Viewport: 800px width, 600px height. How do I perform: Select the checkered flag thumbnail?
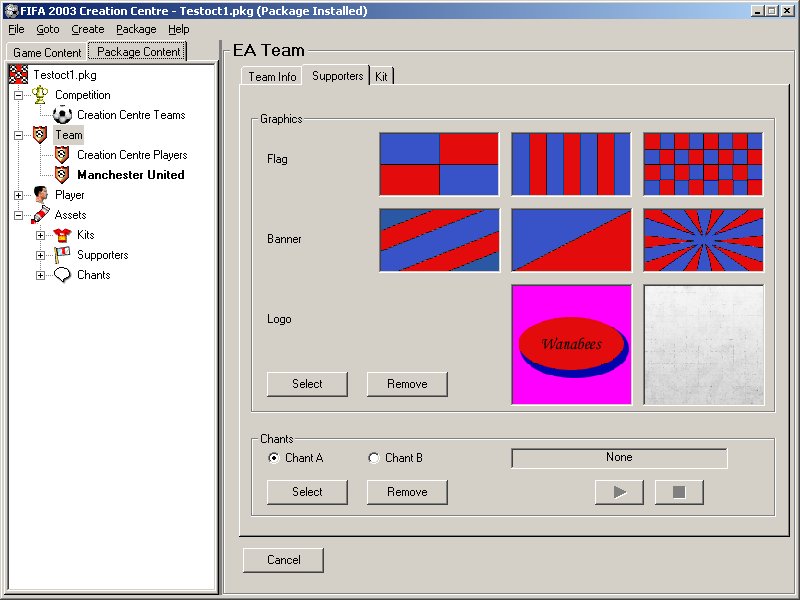pos(704,164)
